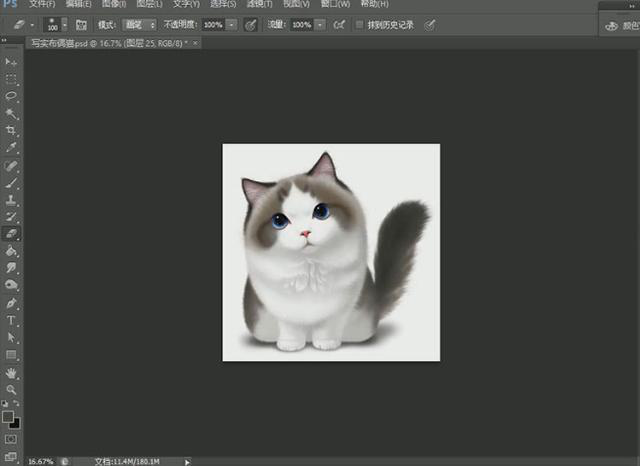Open the 模式 eraser mode dropdown
The width and height of the screenshot is (640, 466).
pyautogui.click(x=139, y=23)
